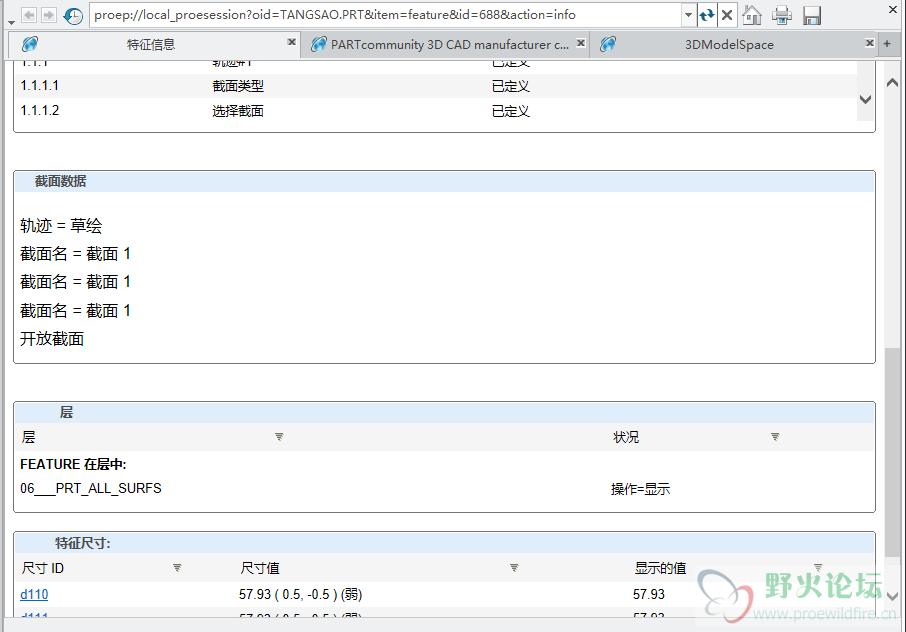Image resolution: width=906 pixels, height=632 pixels.
Task: Open the filter for the 尺寸 ID column
Action: coord(177,568)
